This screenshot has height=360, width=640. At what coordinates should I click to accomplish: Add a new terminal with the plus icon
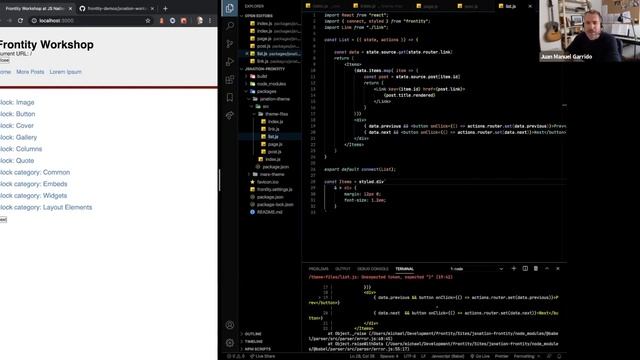(x=514, y=269)
